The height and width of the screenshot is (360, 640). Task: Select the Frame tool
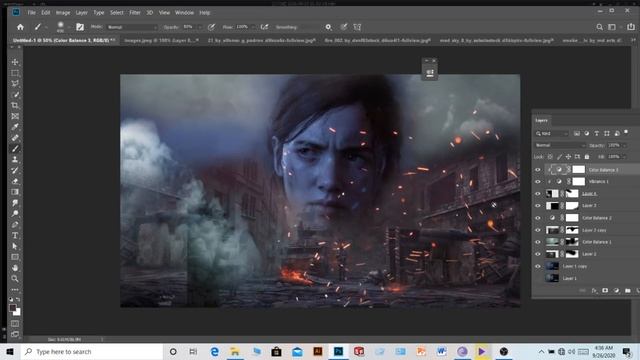15,116
